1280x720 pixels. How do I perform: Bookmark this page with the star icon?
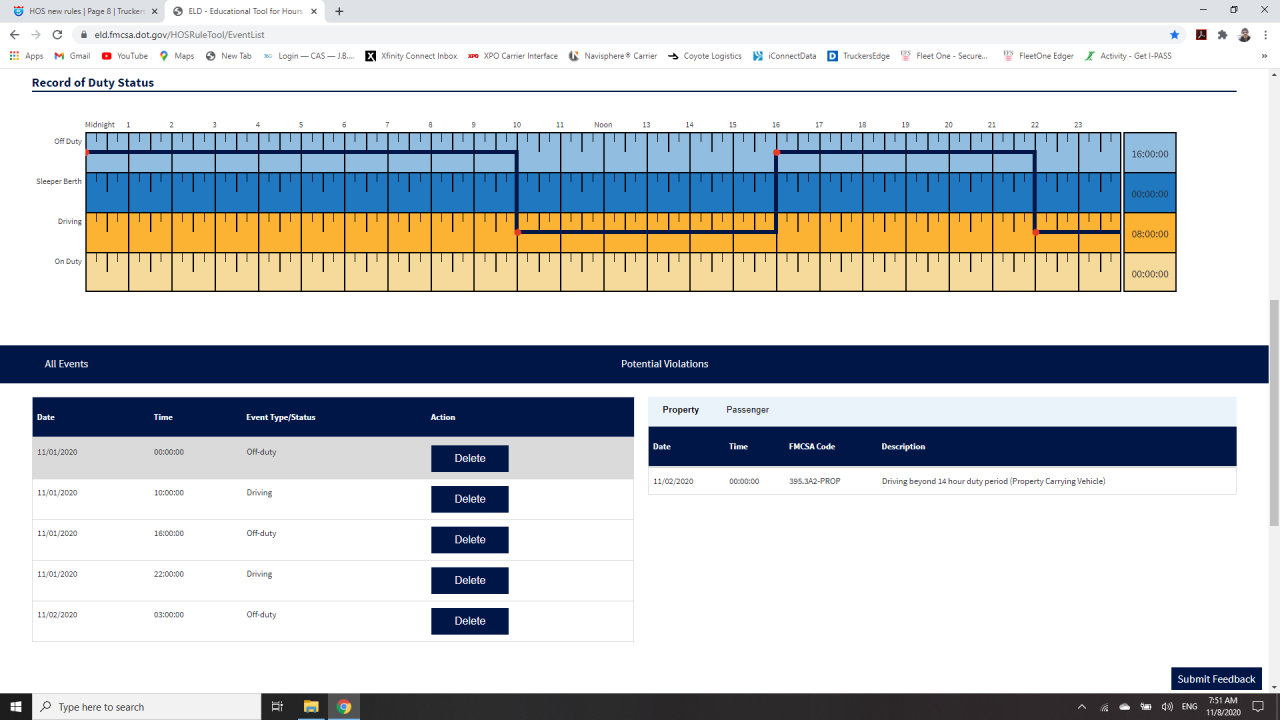point(1174,34)
